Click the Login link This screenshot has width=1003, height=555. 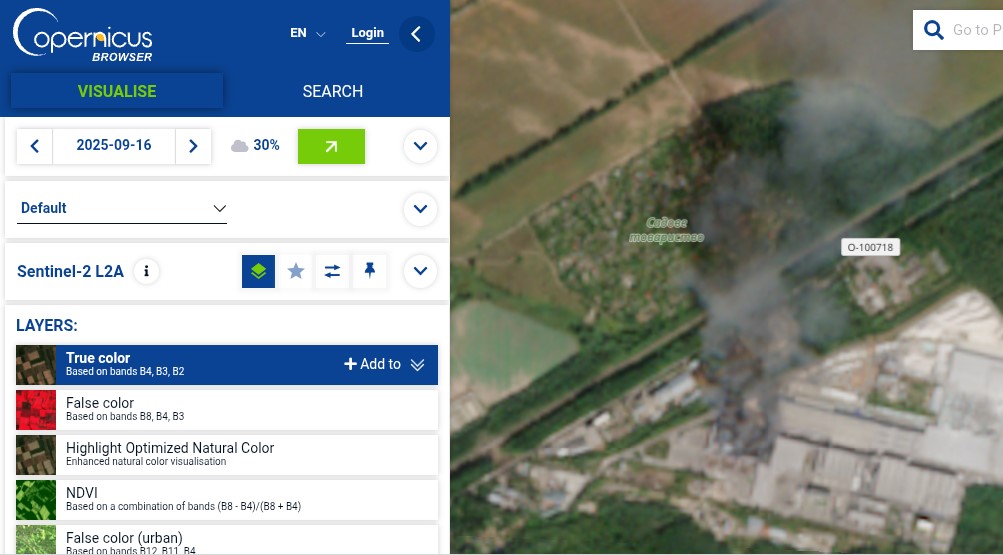pos(367,33)
